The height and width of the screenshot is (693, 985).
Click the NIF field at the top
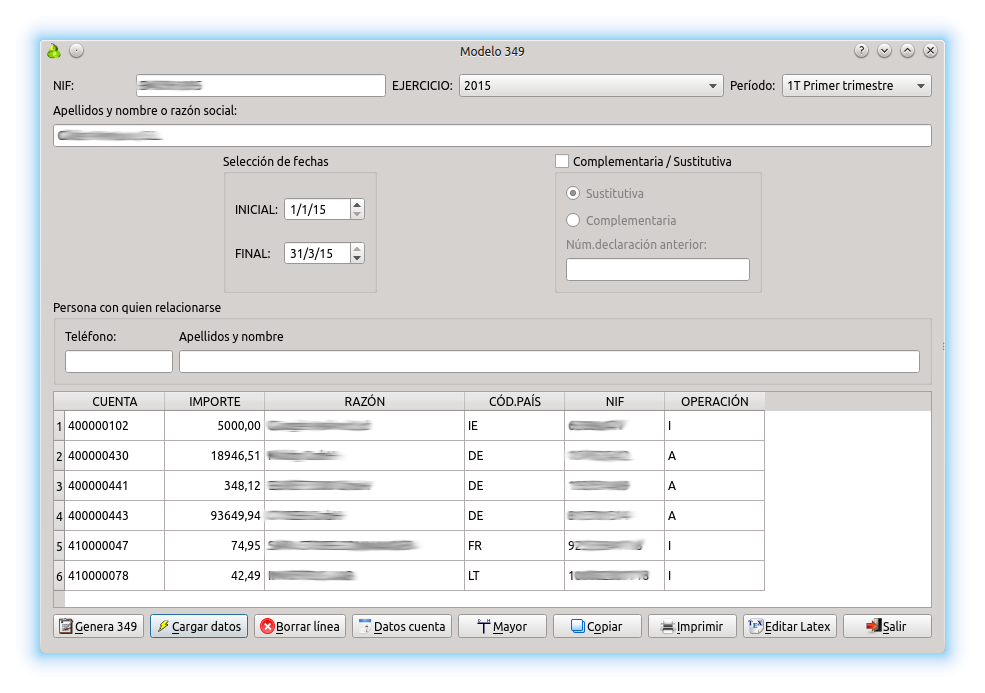[261, 85]
